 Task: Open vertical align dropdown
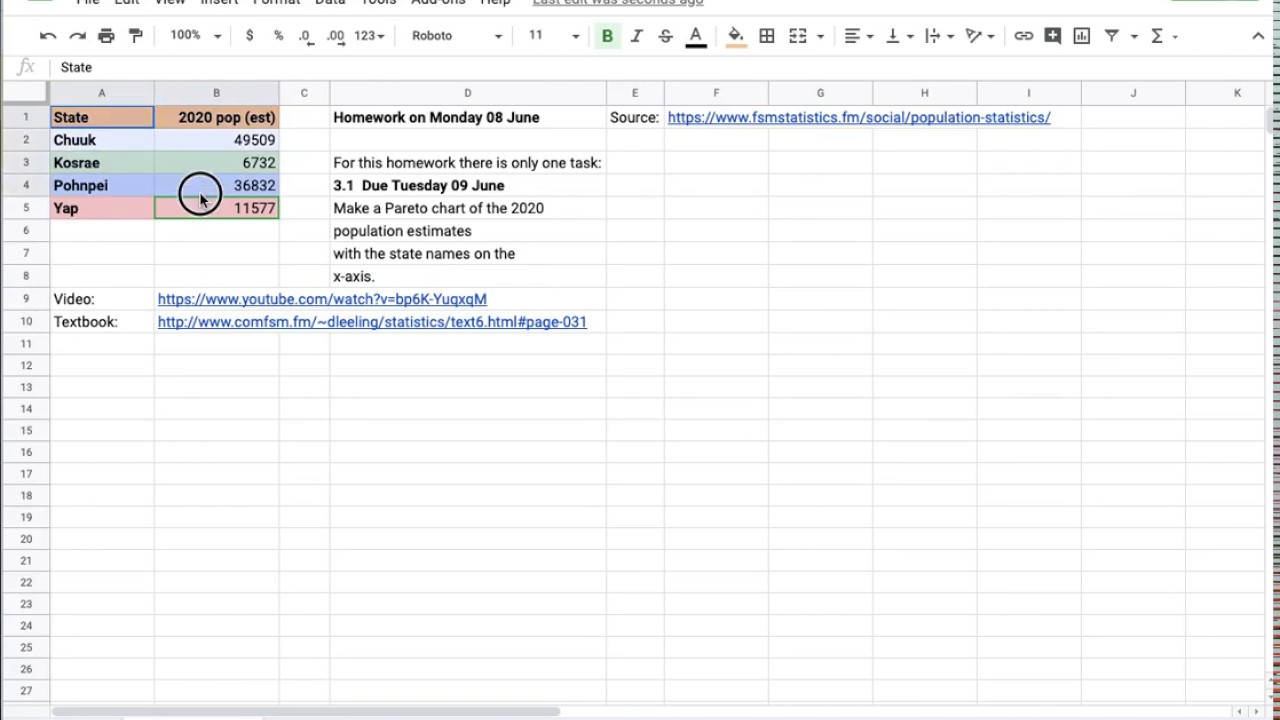899,36
